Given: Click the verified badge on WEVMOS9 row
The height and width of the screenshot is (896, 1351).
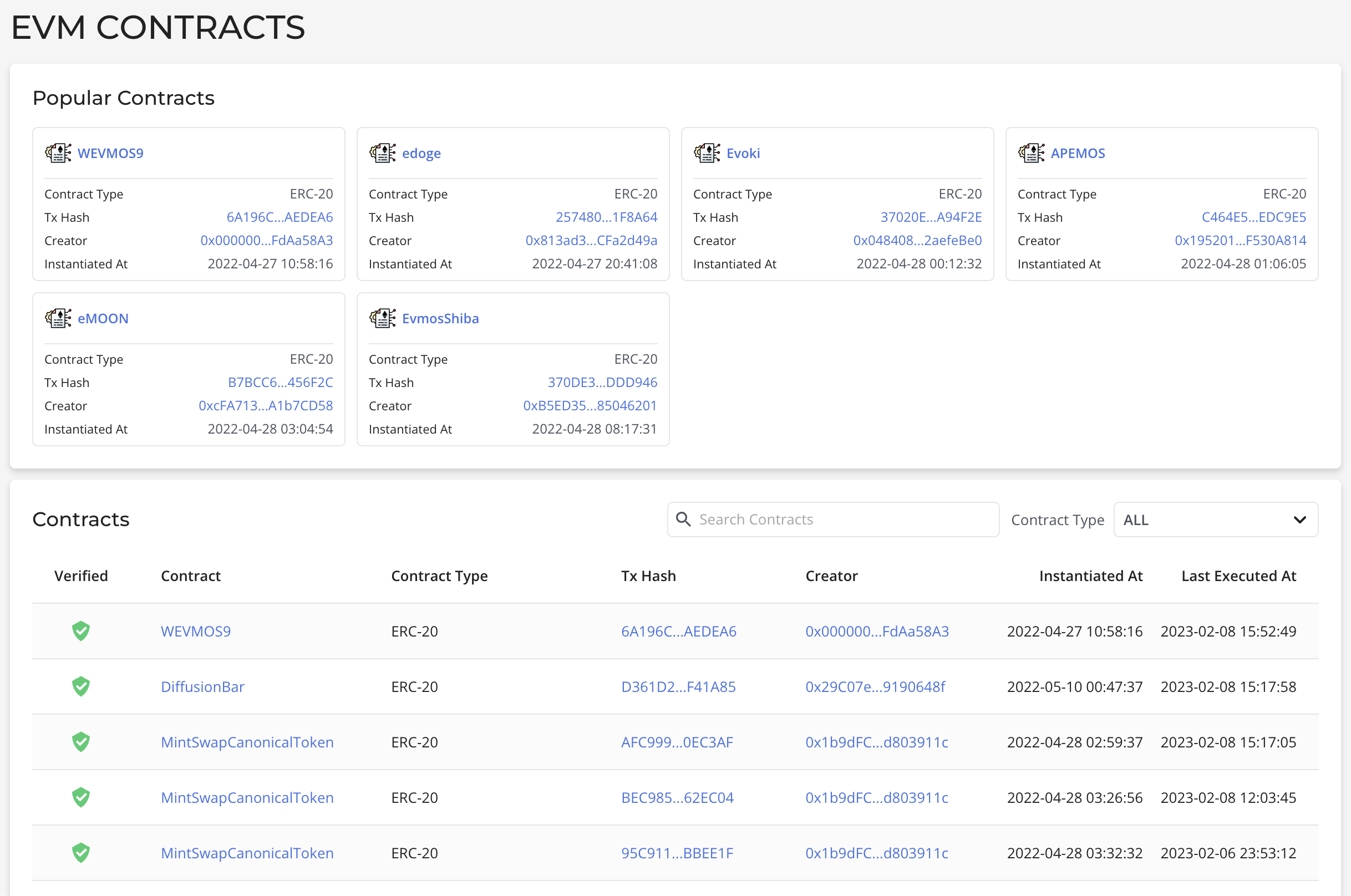Looking at the screenshot, I should pos(80,631).
